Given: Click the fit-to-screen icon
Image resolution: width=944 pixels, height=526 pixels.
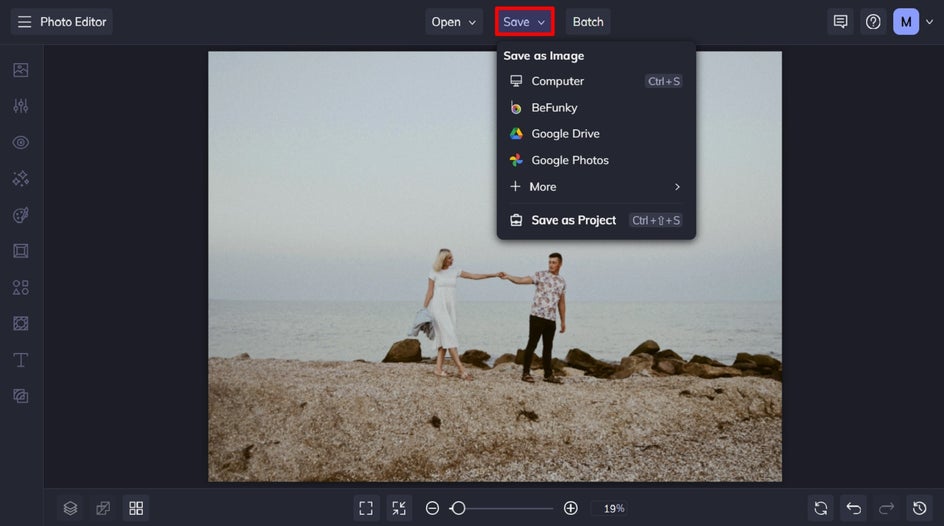Looking at the screenshot, I should [366, 509].
